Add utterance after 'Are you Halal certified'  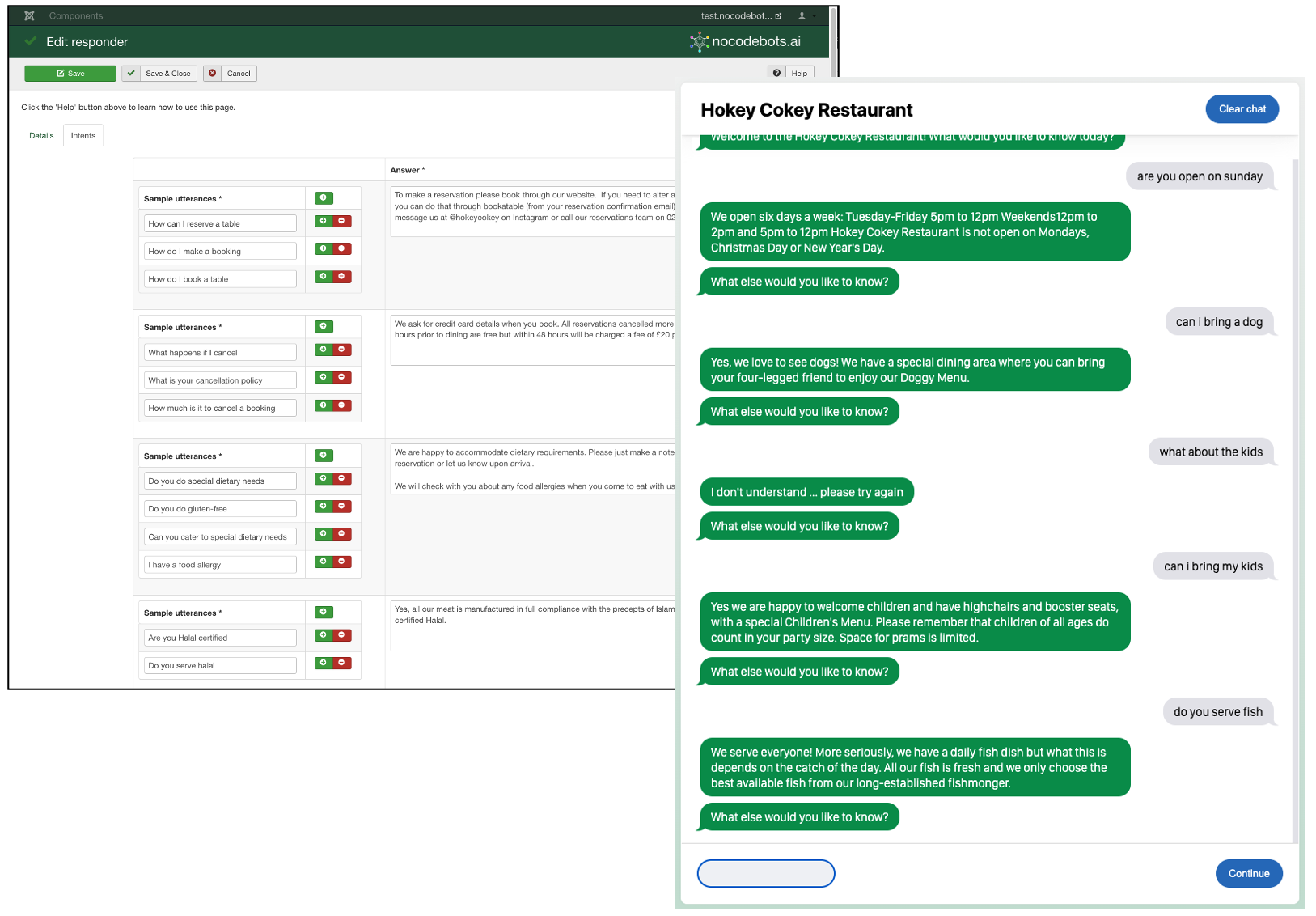tap(324, 635)
